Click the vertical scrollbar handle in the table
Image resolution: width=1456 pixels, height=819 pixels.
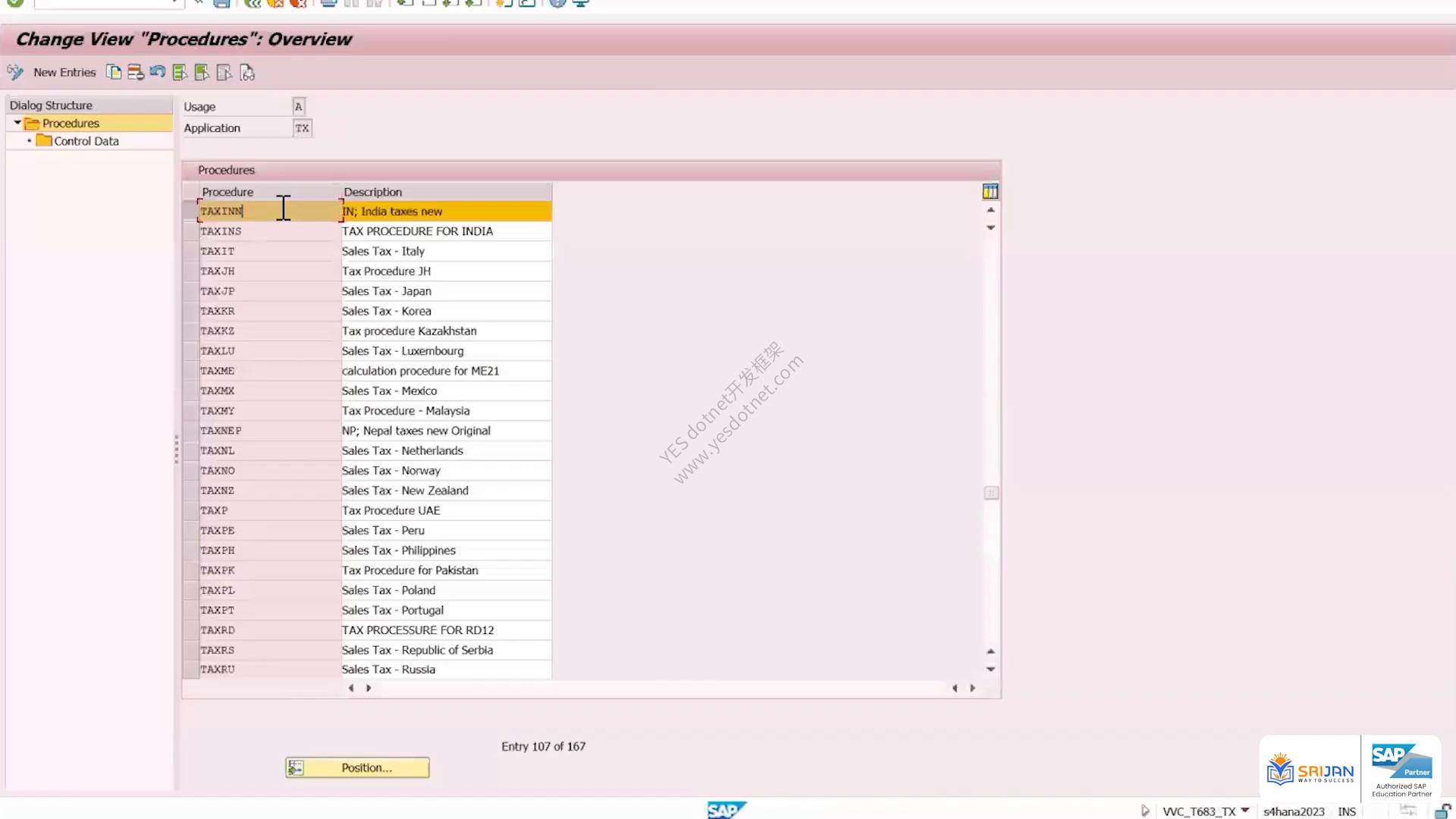point(990,493)
